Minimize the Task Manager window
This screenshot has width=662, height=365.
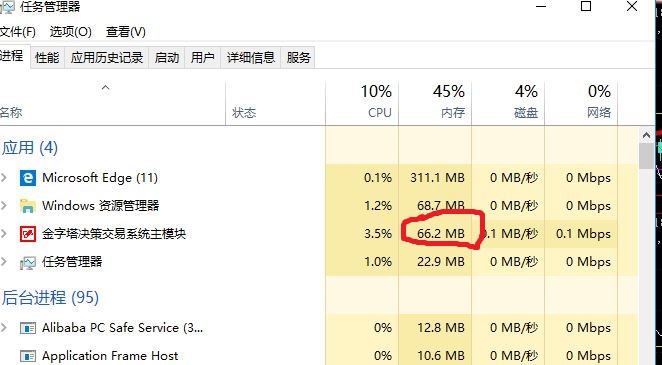tap(541, 6)
